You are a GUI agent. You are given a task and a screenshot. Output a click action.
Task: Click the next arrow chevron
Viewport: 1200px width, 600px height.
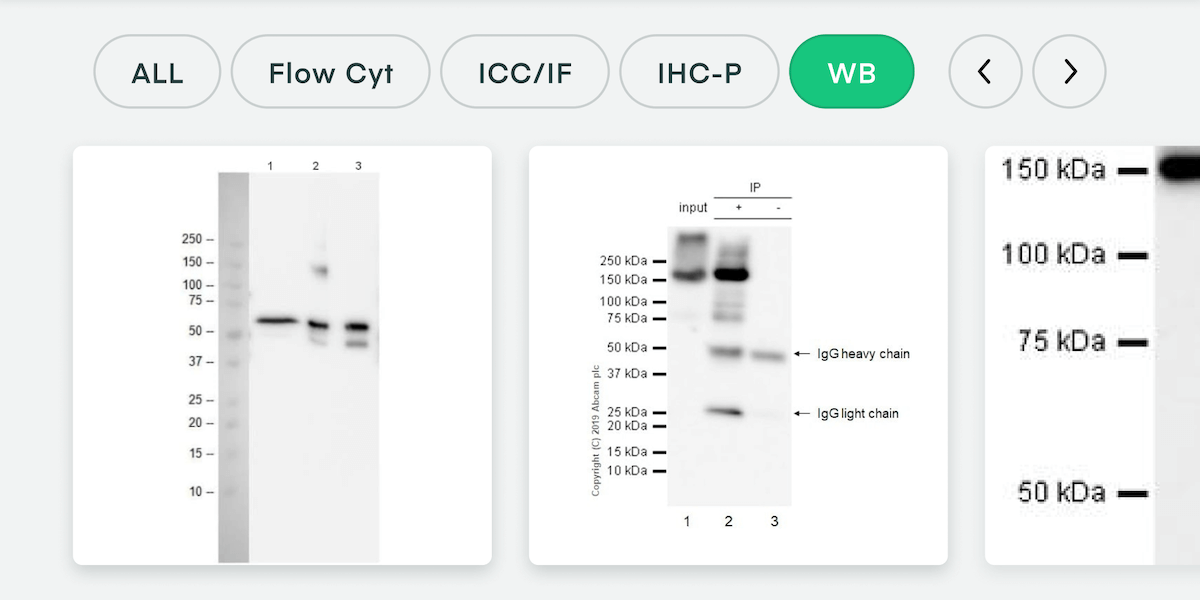coord(1069,72)
